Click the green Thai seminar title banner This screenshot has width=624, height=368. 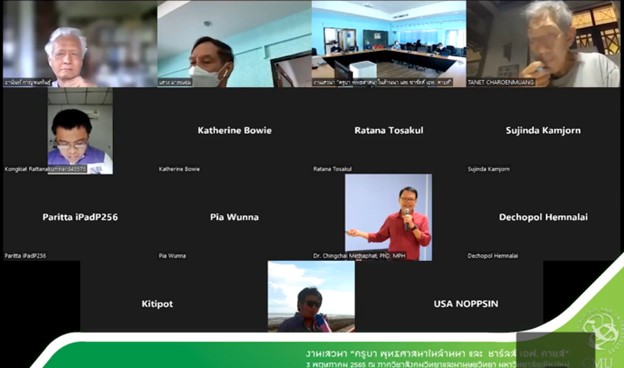pos(437,358)
